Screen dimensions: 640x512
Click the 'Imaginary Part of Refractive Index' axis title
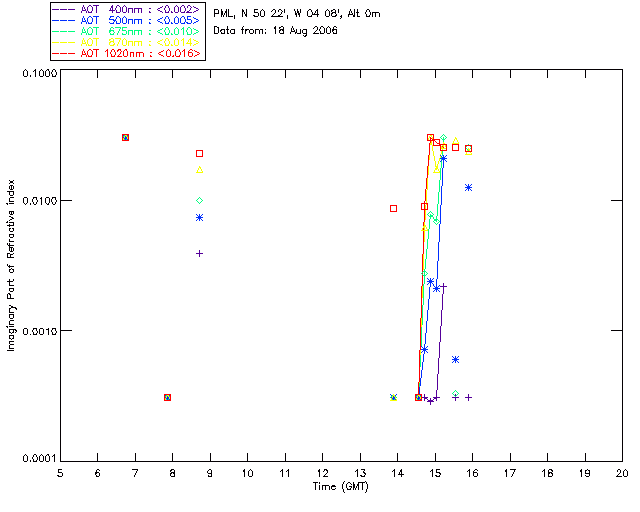click(11, 265)
